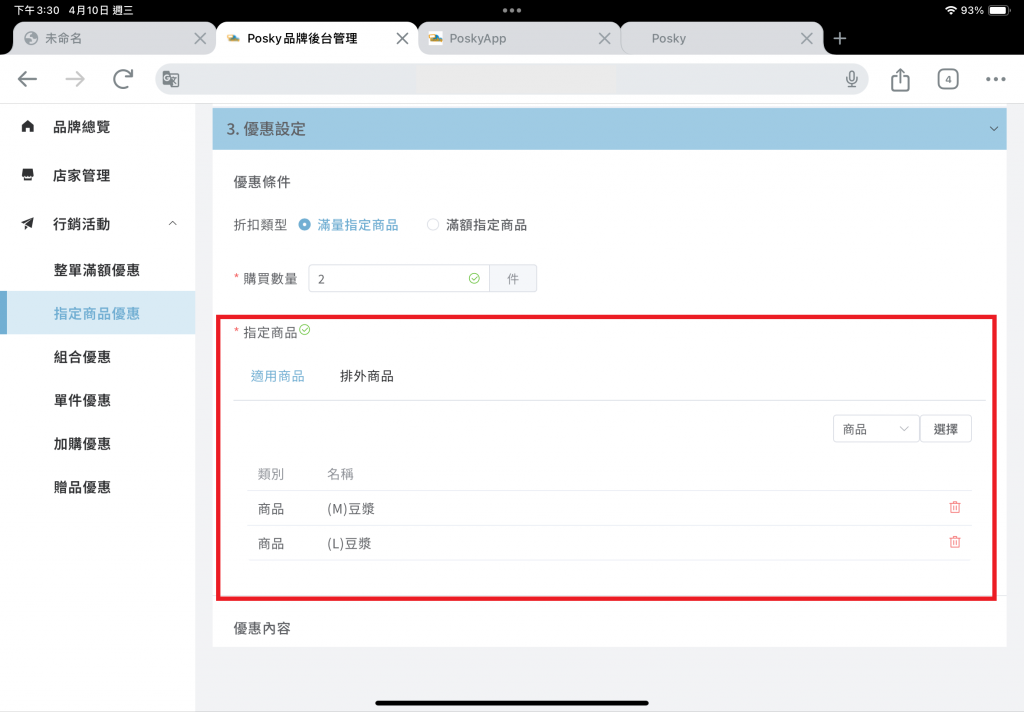Click the (L)豆漿 product name
The height and width of the screenshot is (712, 1024).
click(x=349, y=543)
